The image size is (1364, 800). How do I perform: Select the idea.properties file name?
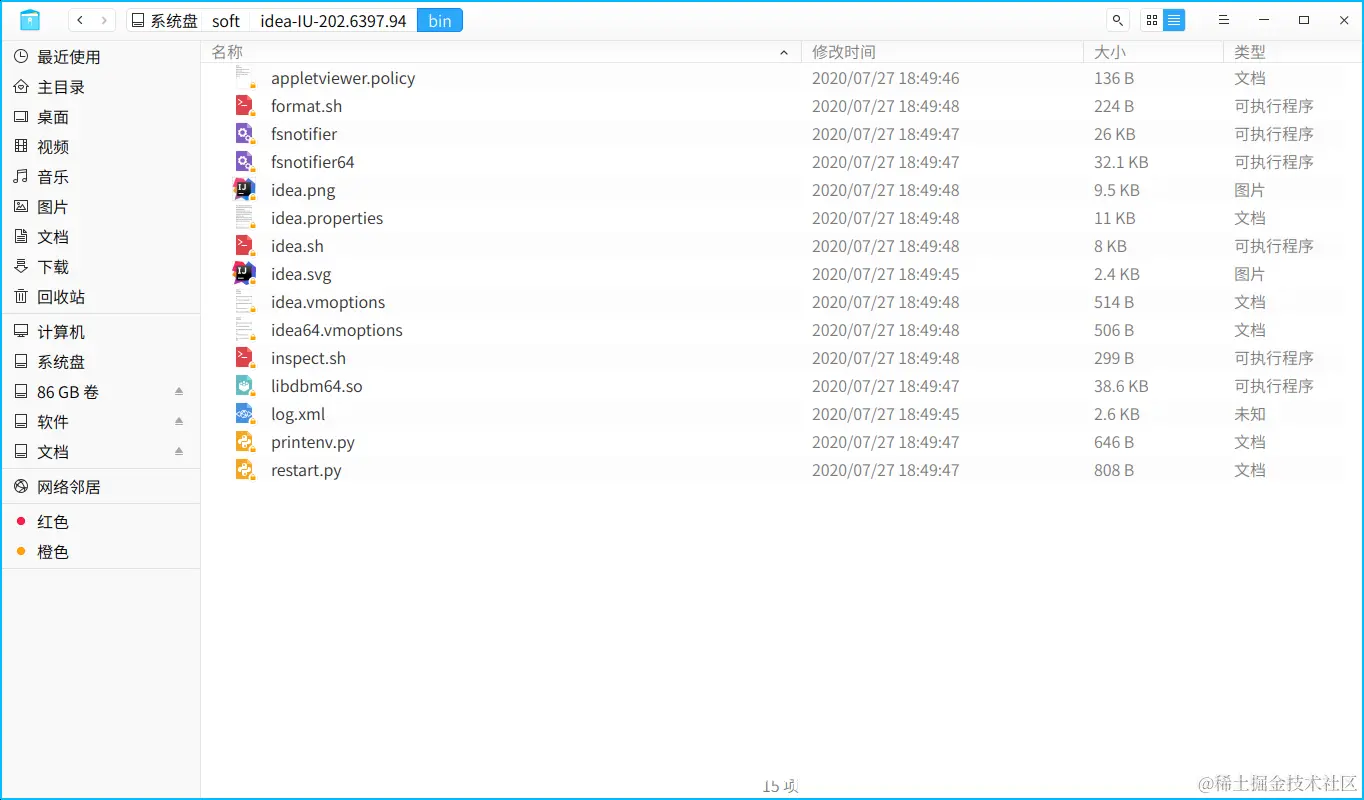(x=327, y=218)
